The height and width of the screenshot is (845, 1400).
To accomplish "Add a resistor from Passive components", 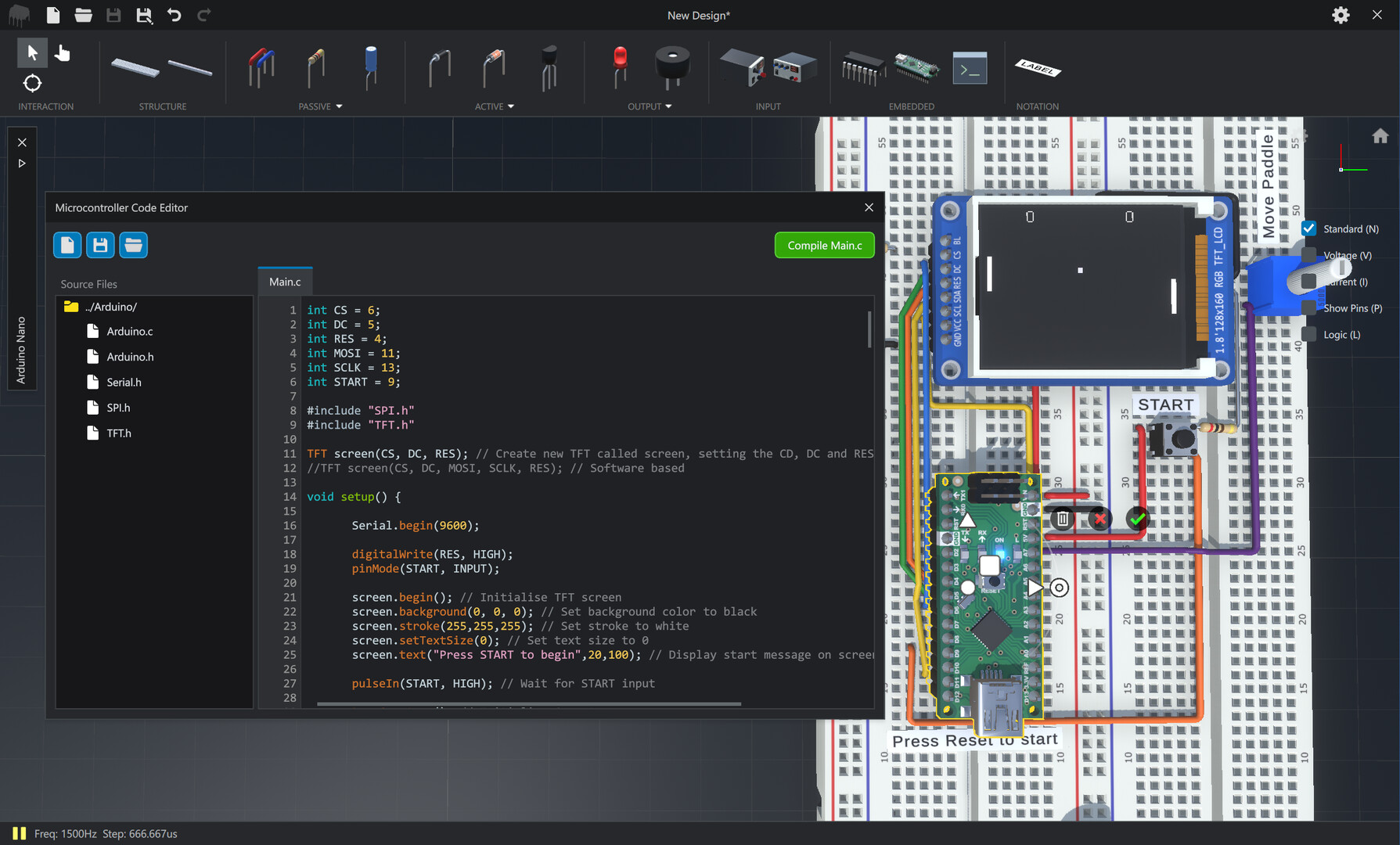I will [315, 69].
